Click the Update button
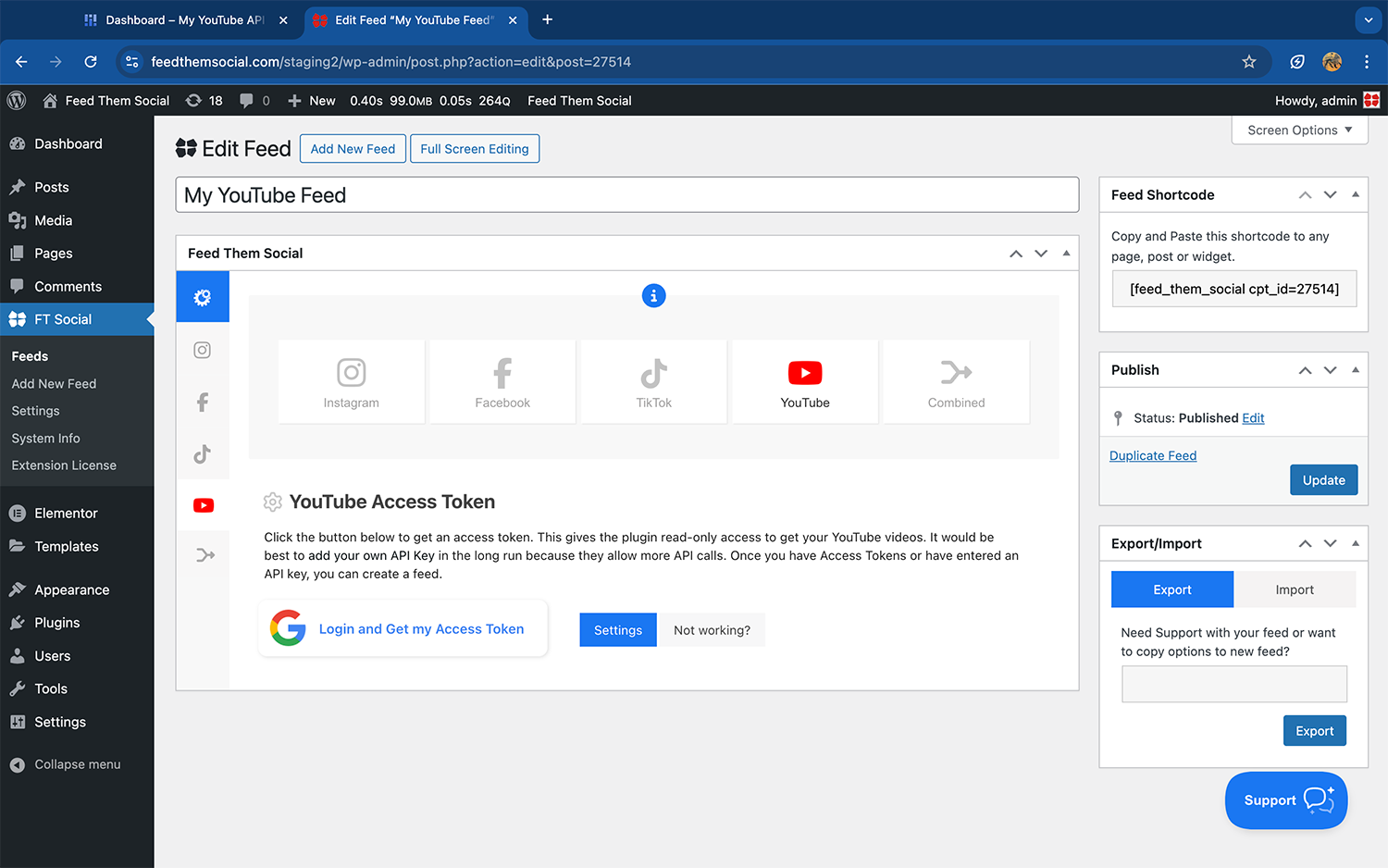The height and width of the screenshot is (868, 1388). coord(1324,480)
